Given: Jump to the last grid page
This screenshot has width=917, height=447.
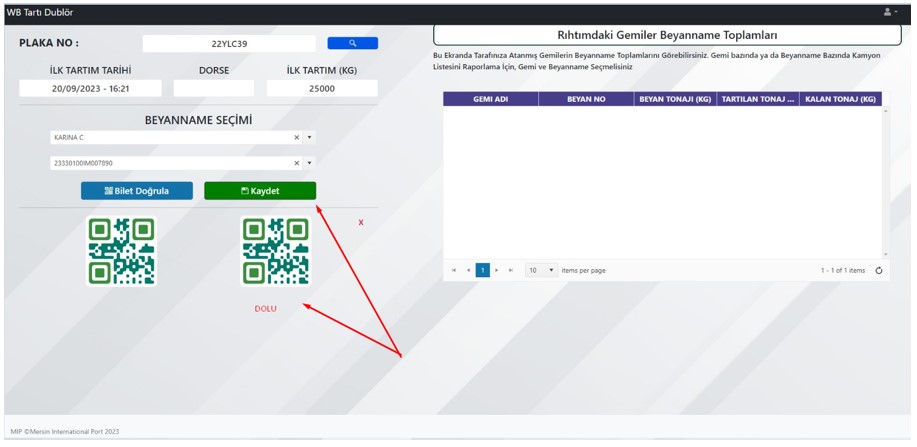Looking at the screenshot, I should (x=511, y=270).
